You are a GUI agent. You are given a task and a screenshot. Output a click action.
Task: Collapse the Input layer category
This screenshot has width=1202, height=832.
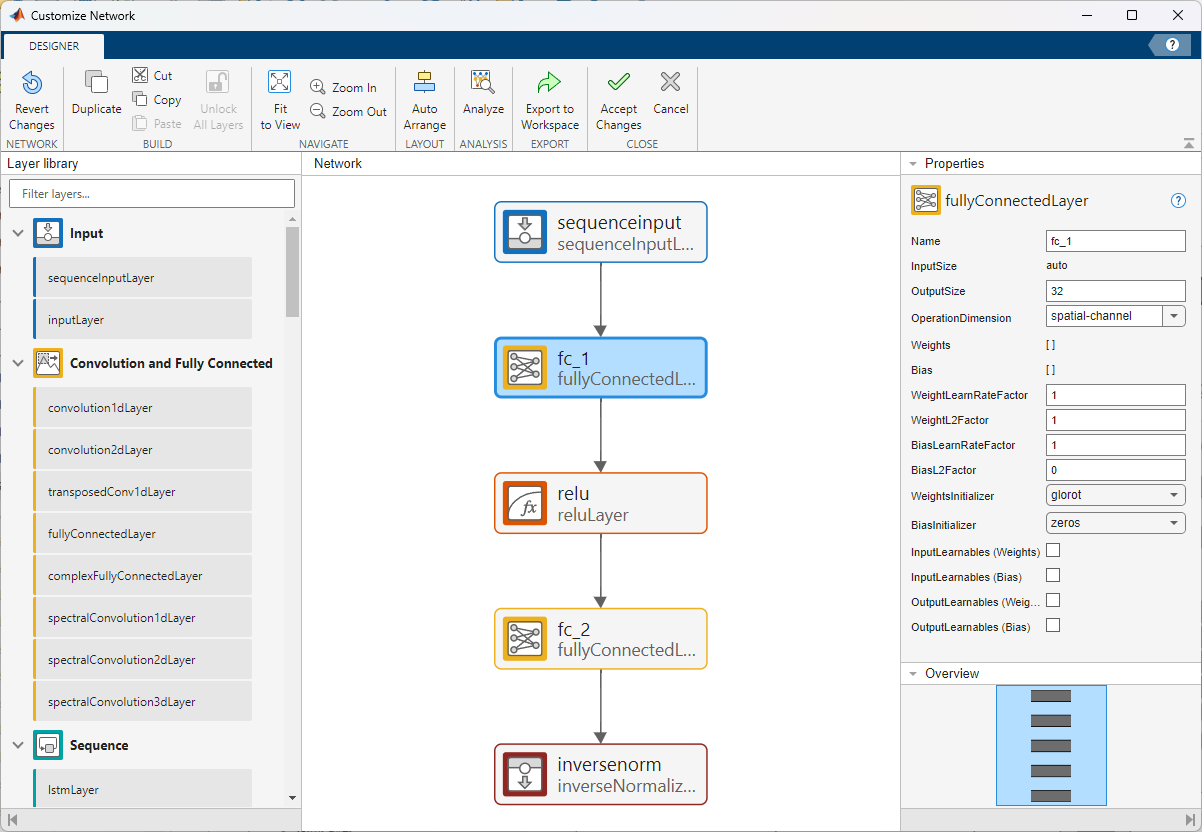pyautogui.click(x=17, y=233)
